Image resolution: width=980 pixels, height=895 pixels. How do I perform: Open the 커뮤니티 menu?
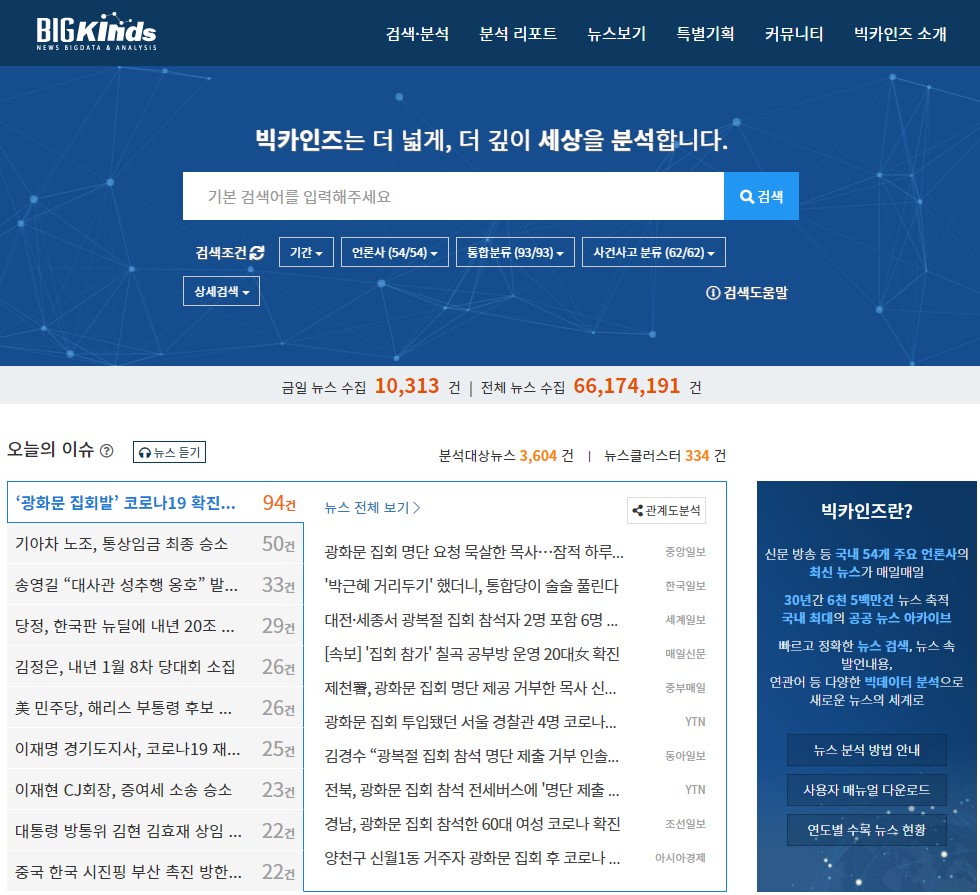click(794, 33)
